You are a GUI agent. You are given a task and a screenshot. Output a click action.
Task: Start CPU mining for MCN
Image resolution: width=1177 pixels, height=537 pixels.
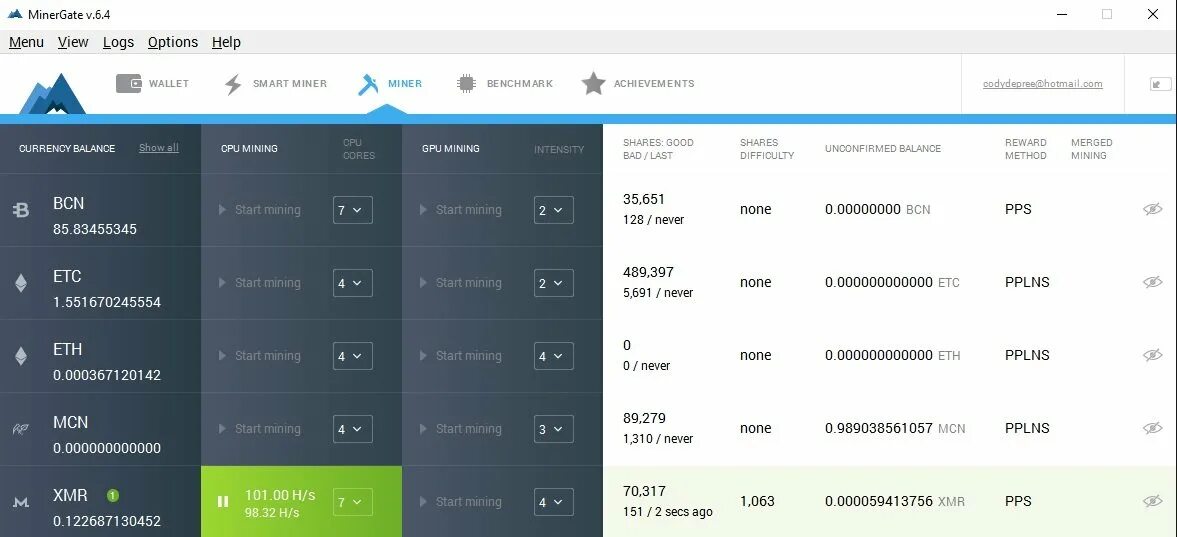tap(260, 429)
